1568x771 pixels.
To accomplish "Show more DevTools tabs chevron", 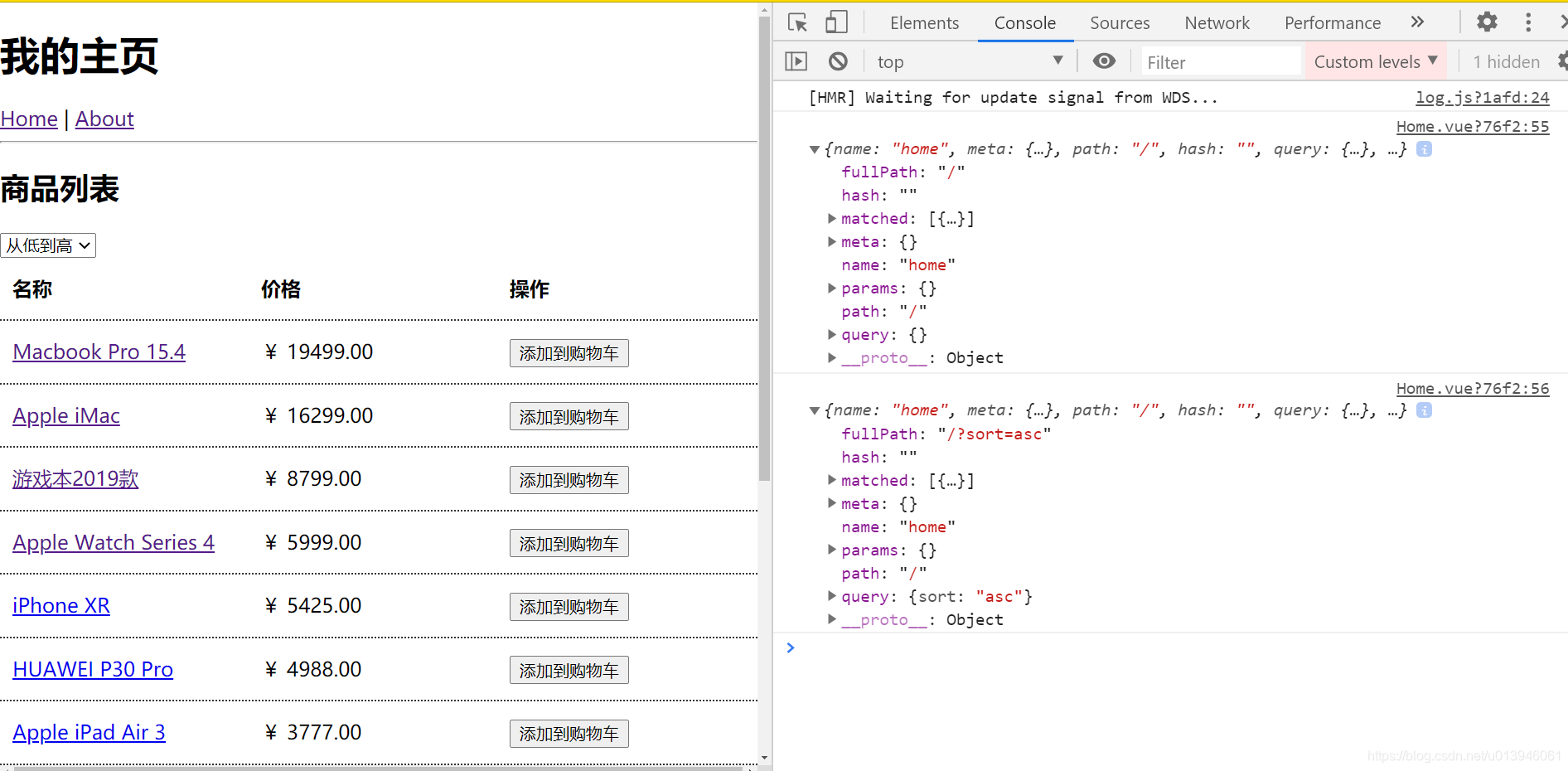I will tap(1417, 22).
